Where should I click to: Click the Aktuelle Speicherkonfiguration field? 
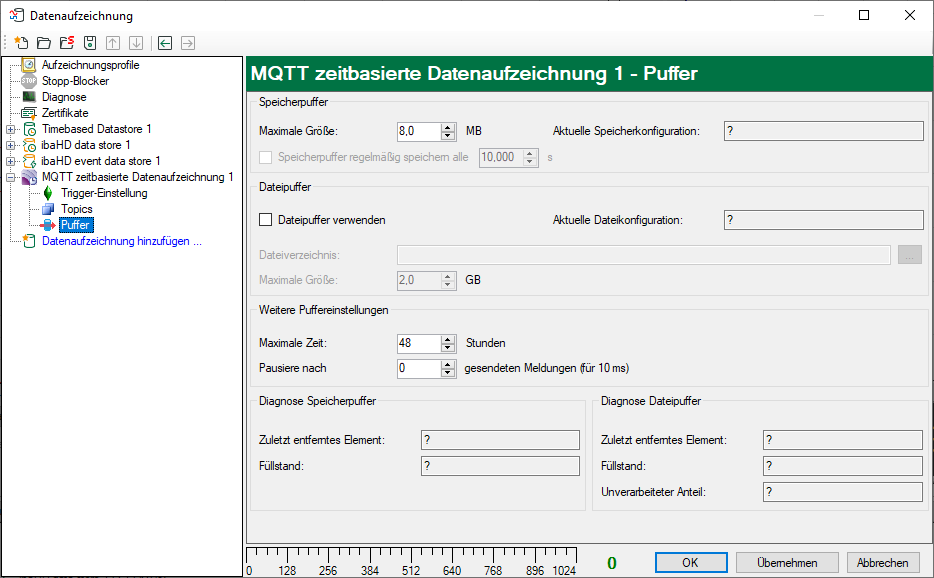coord(823,131)
